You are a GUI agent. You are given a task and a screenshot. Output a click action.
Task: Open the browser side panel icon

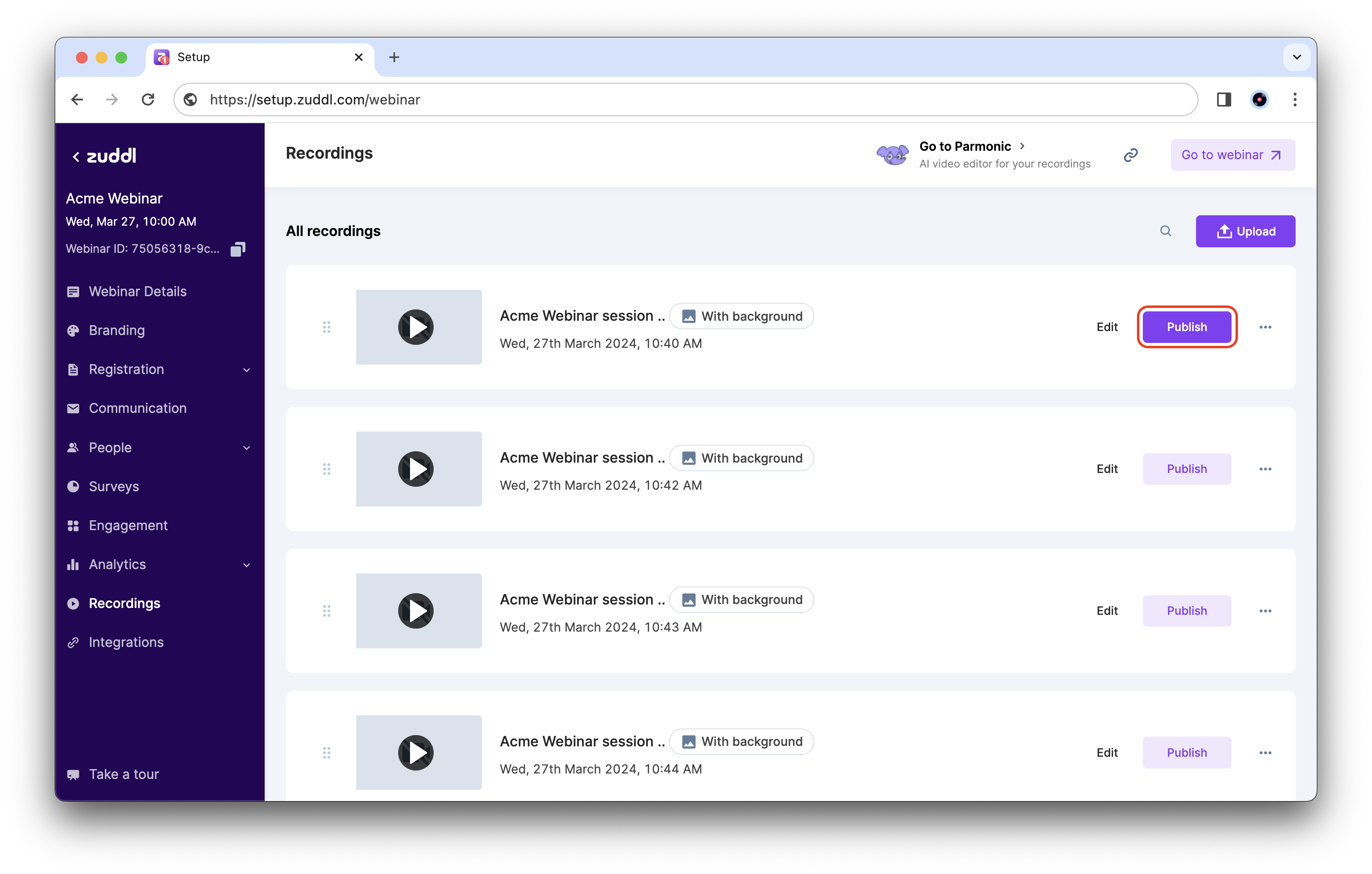(1223, 100)
